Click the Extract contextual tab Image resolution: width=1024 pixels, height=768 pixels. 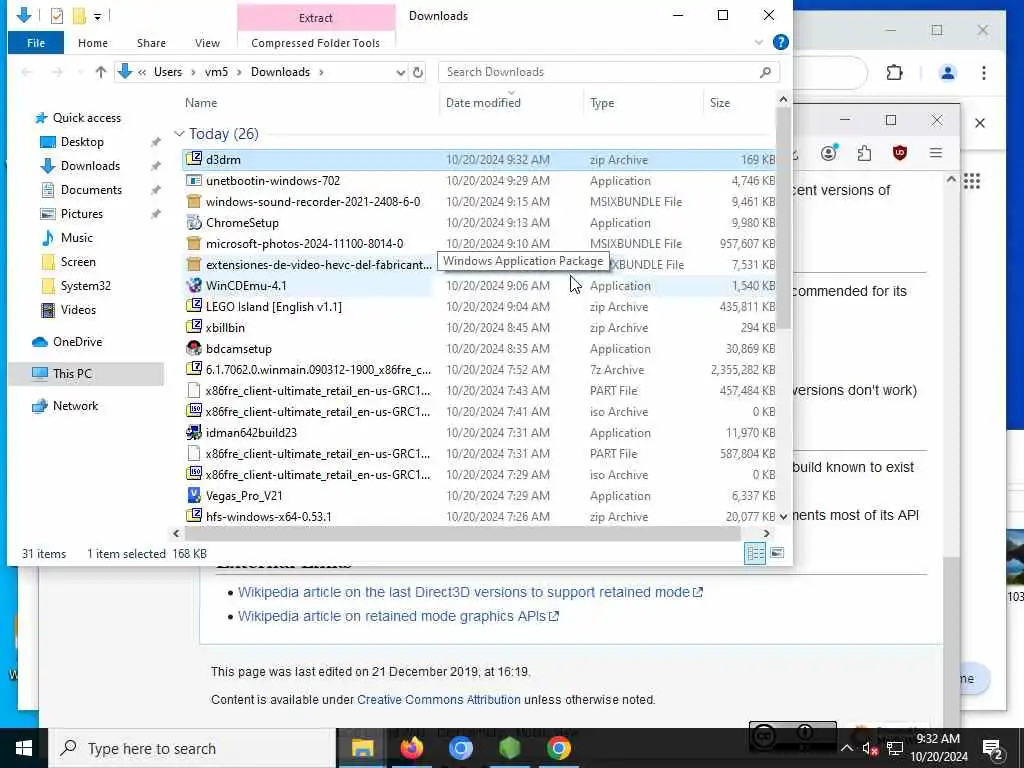(x=315, y=18)
